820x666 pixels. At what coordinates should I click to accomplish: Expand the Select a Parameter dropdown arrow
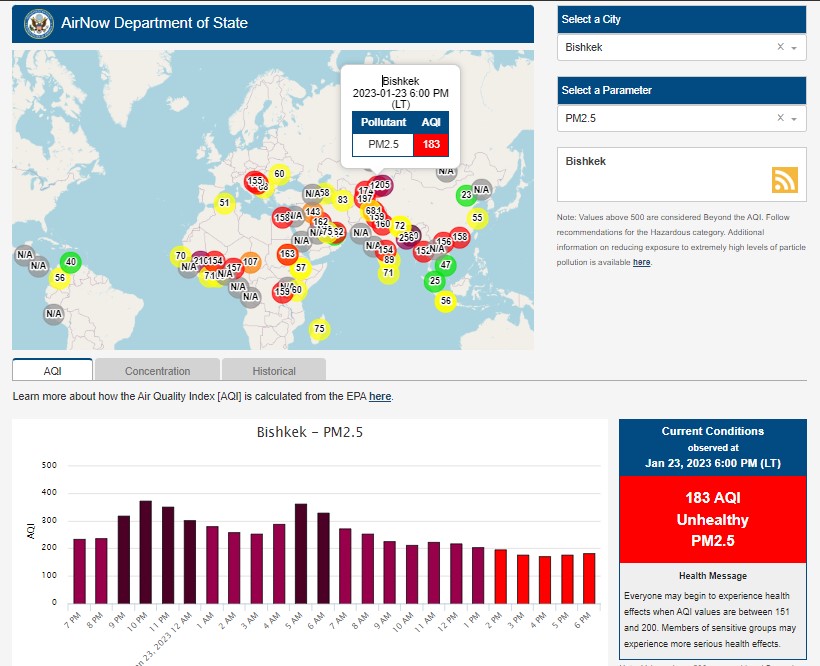tap(794, 119)
